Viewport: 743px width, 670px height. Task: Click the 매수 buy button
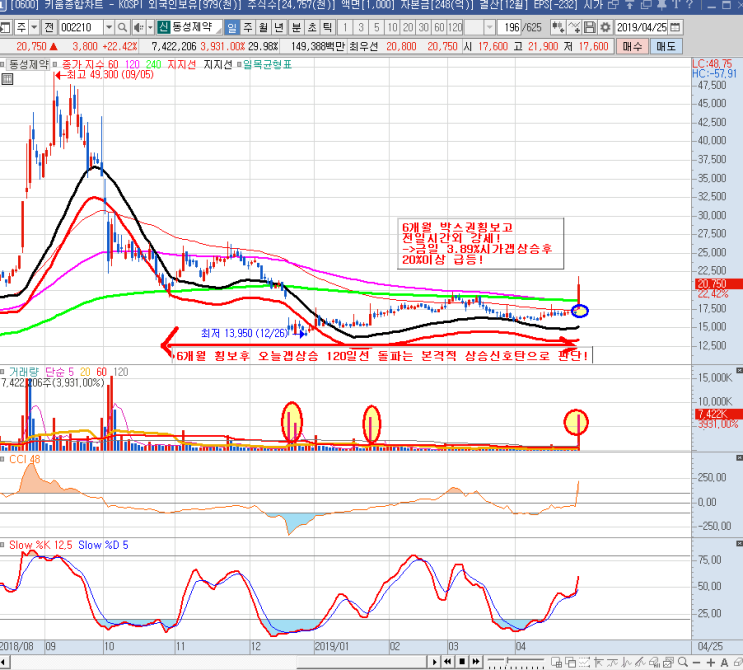(x=632, y=46)
